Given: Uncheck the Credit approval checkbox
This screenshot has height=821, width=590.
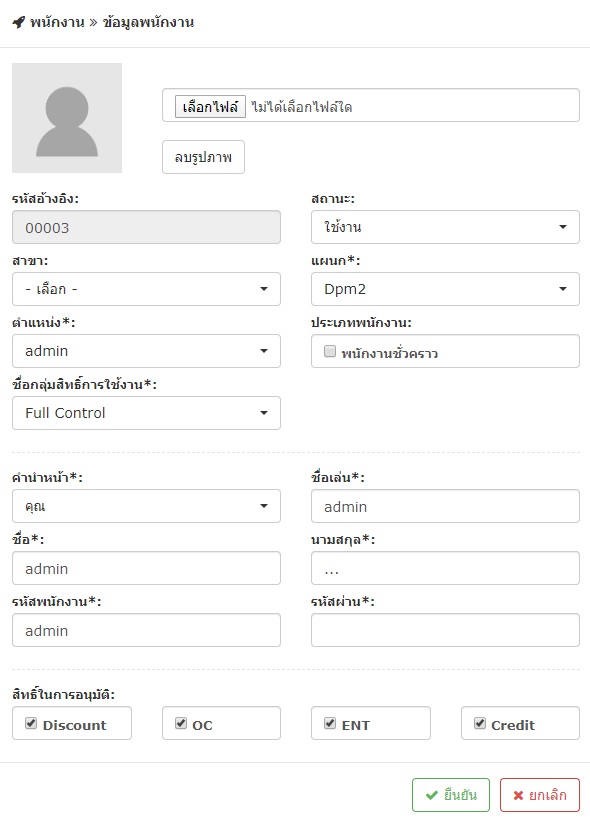Looking at the screenshot, I should coord(480,723).
